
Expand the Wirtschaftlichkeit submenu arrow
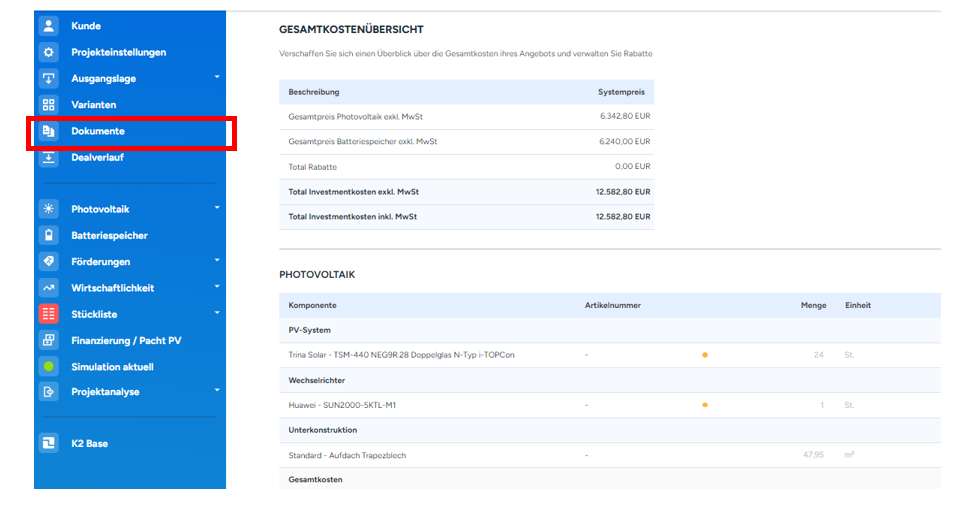coord(217,288)
